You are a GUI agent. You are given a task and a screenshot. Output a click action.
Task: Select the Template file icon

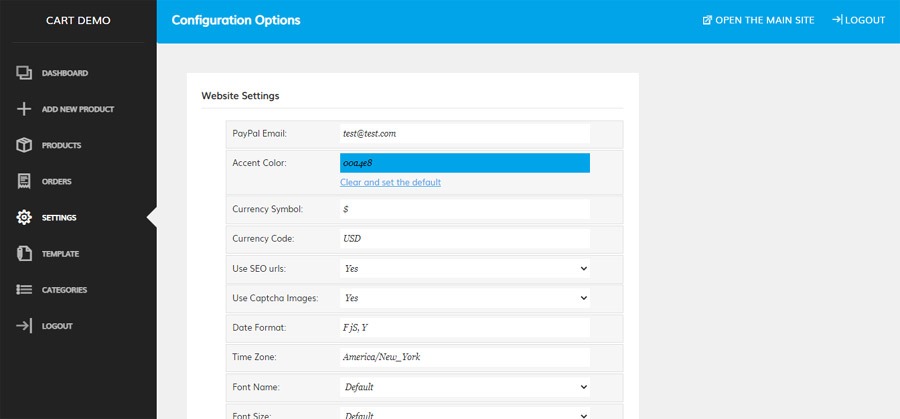[x=24, y=254]
